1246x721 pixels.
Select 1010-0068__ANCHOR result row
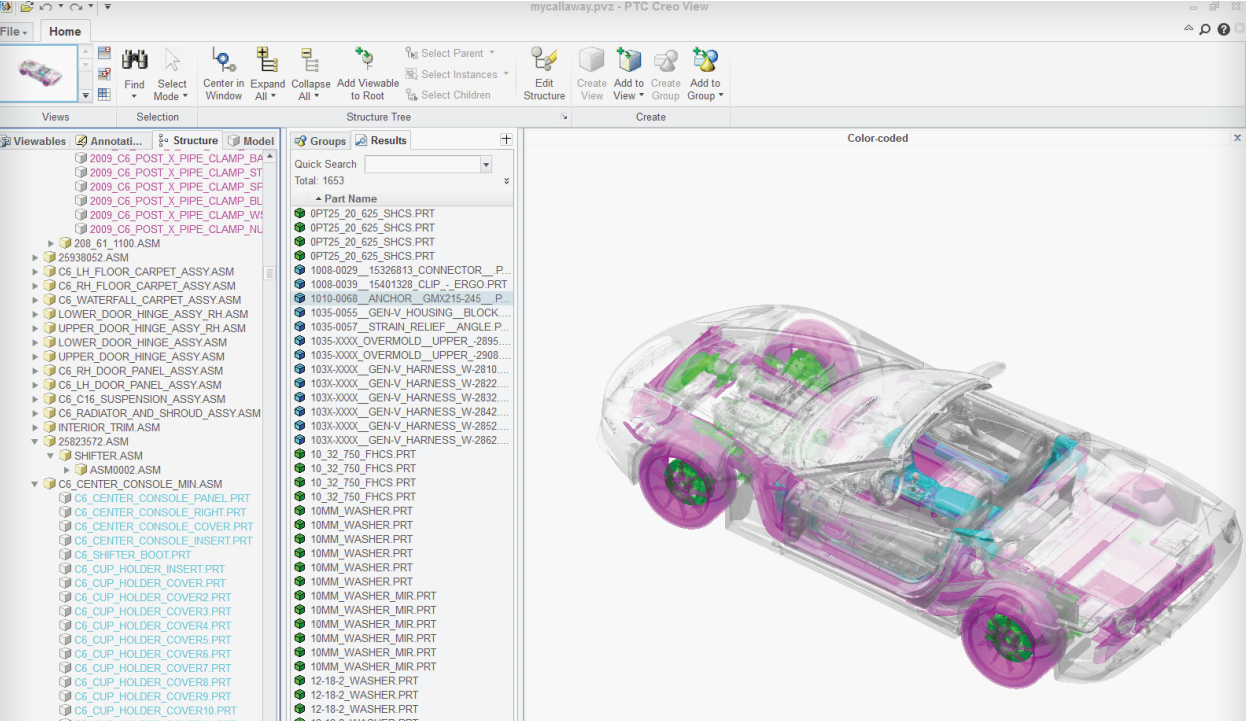(x=402, y=298)
